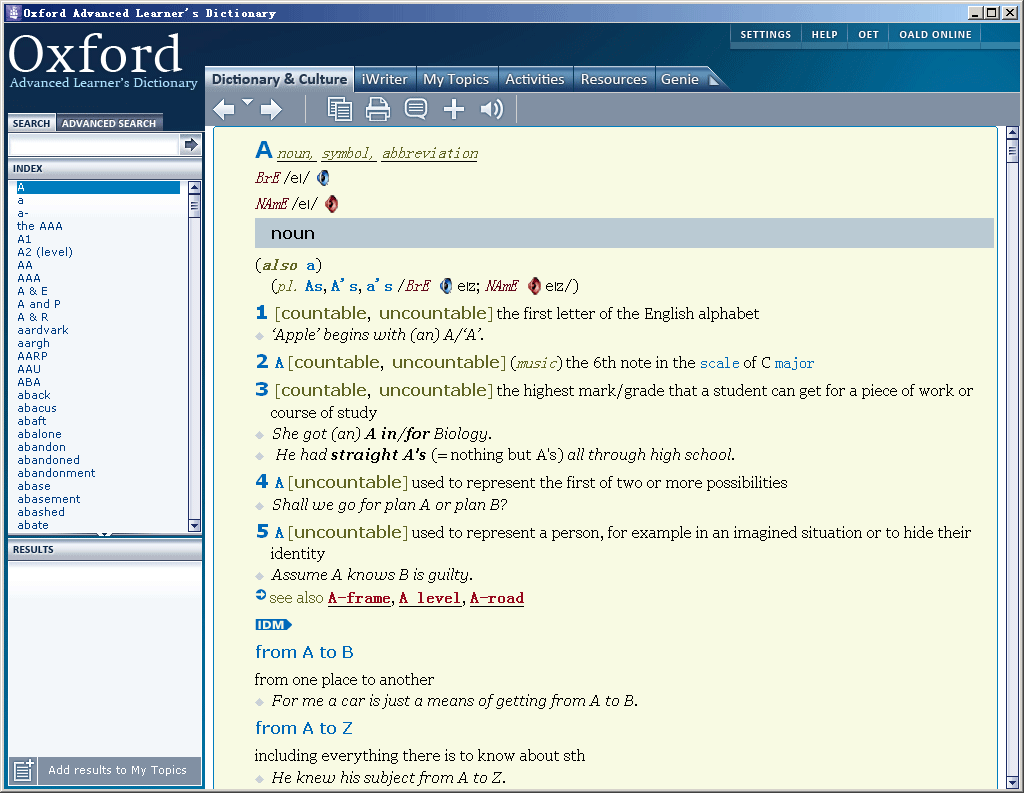The width and height of the screenshot is (1024, 793).
Task: Switch to the Activities tab
Action: tap(535, 79)
